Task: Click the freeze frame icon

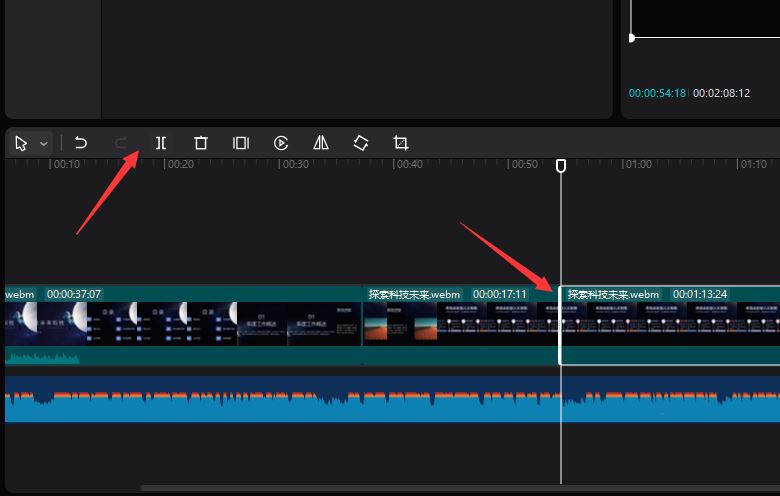Action: [241, 143]
